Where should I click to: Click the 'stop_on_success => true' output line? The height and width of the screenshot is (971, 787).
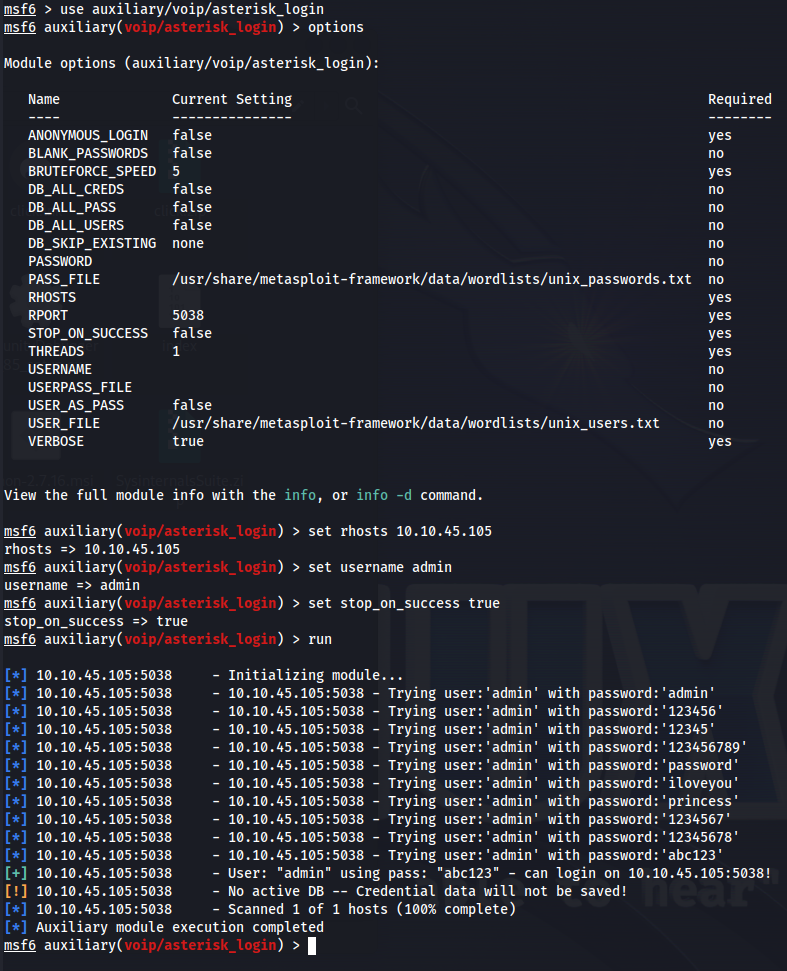click(96, 620)
